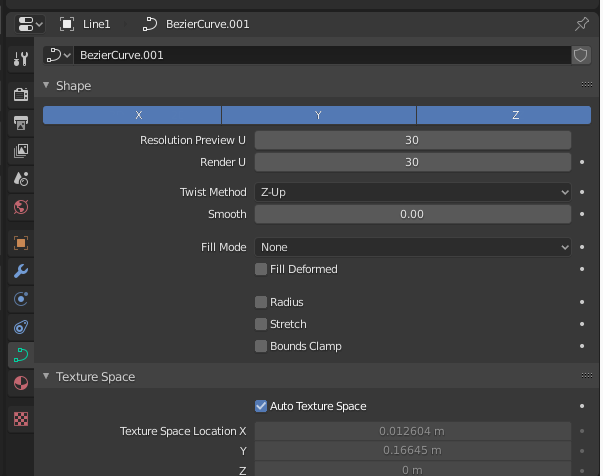
Task: Open the Object properties tab
Action: pos(21,243)
